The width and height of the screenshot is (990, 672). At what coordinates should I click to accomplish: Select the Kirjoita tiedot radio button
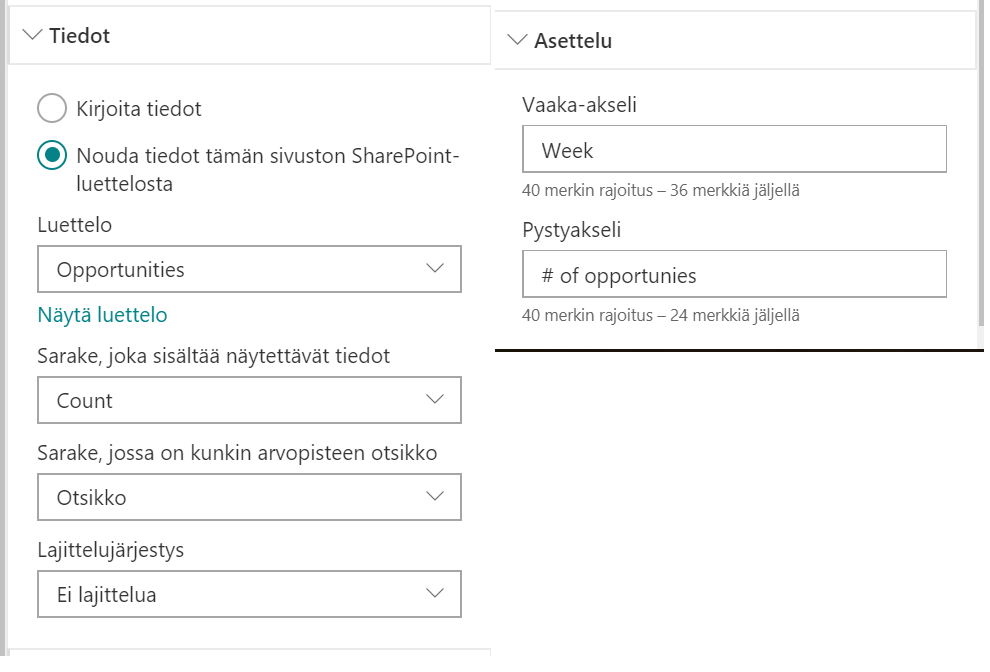pos(52,108)
